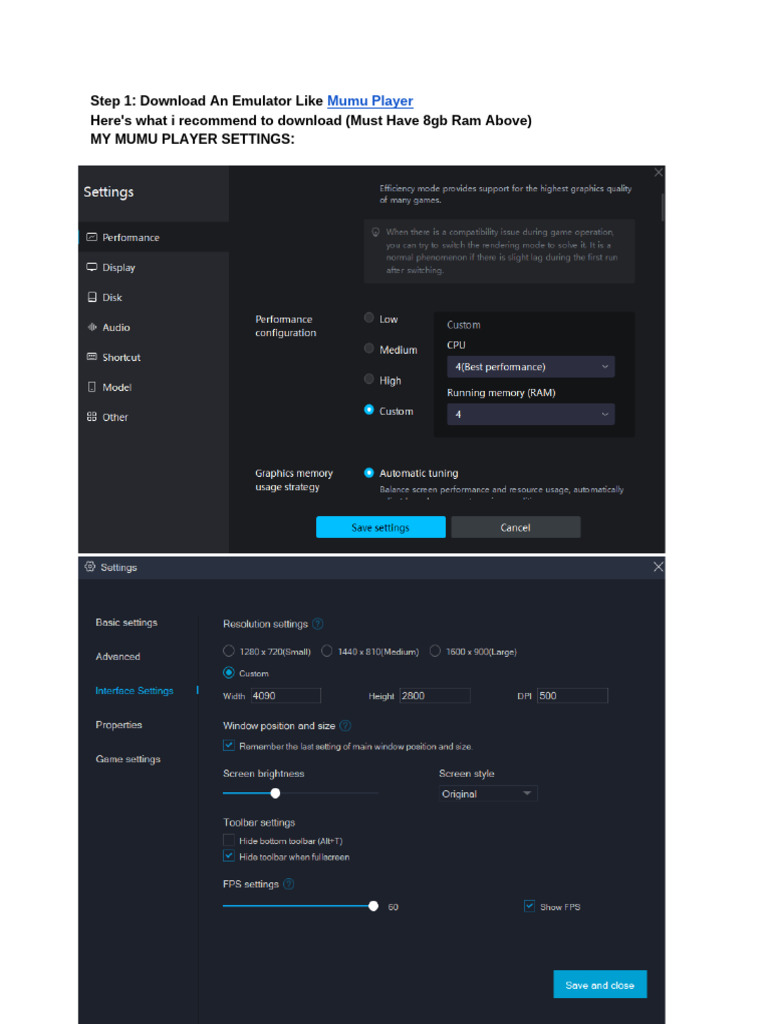The width and height of the screenshot is (768, 1024).
Task: Click the Model phone icon
Action: click(x=92, y=387)
